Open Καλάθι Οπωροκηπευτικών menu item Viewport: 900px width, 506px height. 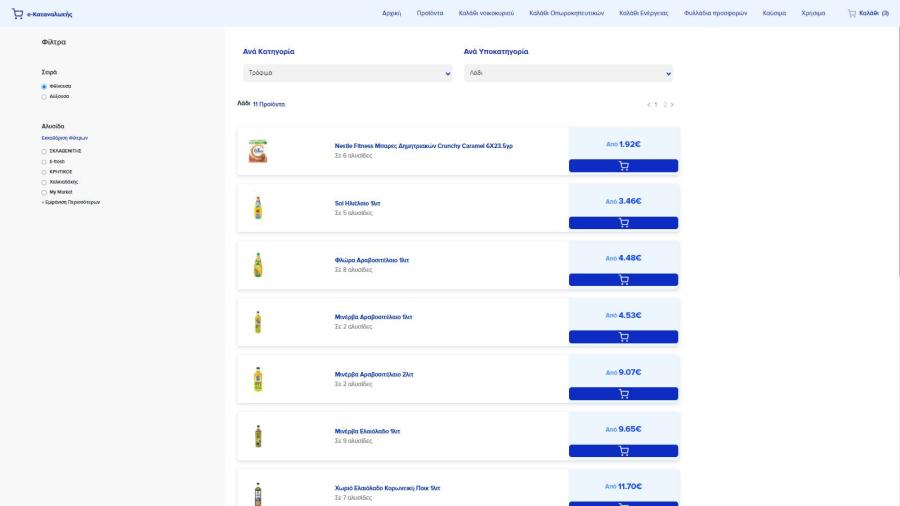[x=567, y=13]
